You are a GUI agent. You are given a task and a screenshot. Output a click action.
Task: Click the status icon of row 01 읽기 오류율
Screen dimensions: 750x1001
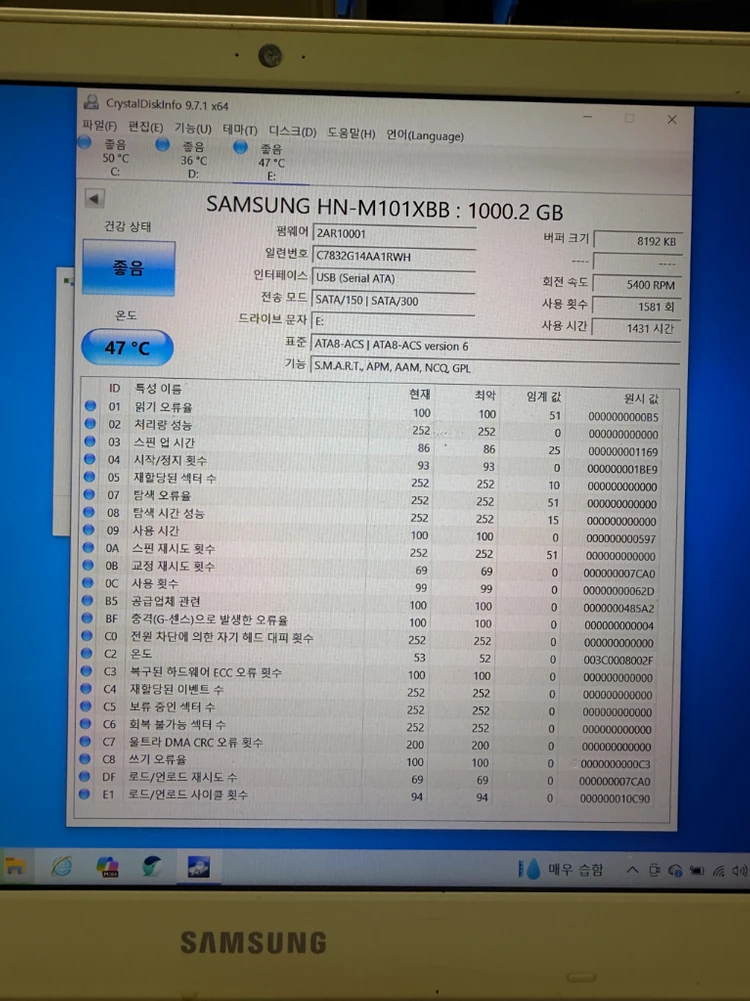pos(90,405)
